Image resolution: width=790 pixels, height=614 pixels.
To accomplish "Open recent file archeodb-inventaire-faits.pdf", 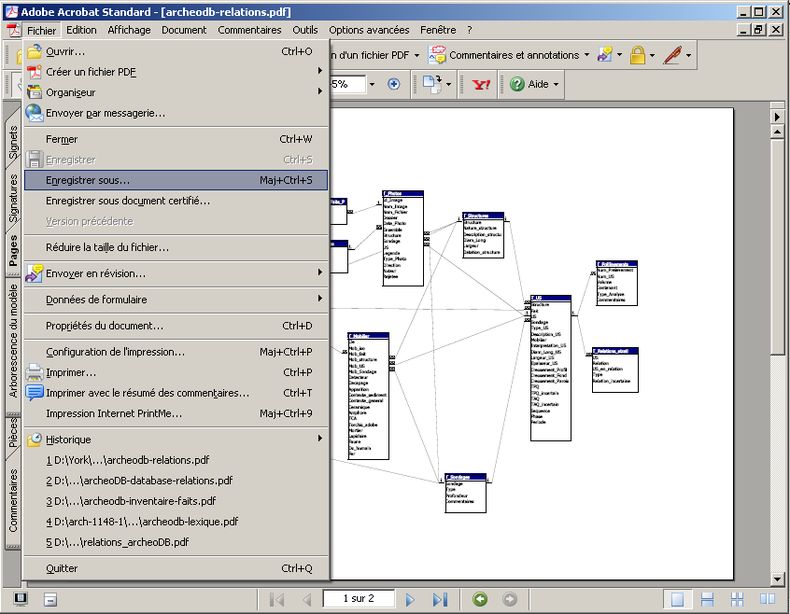I will (x=176, y=501).
